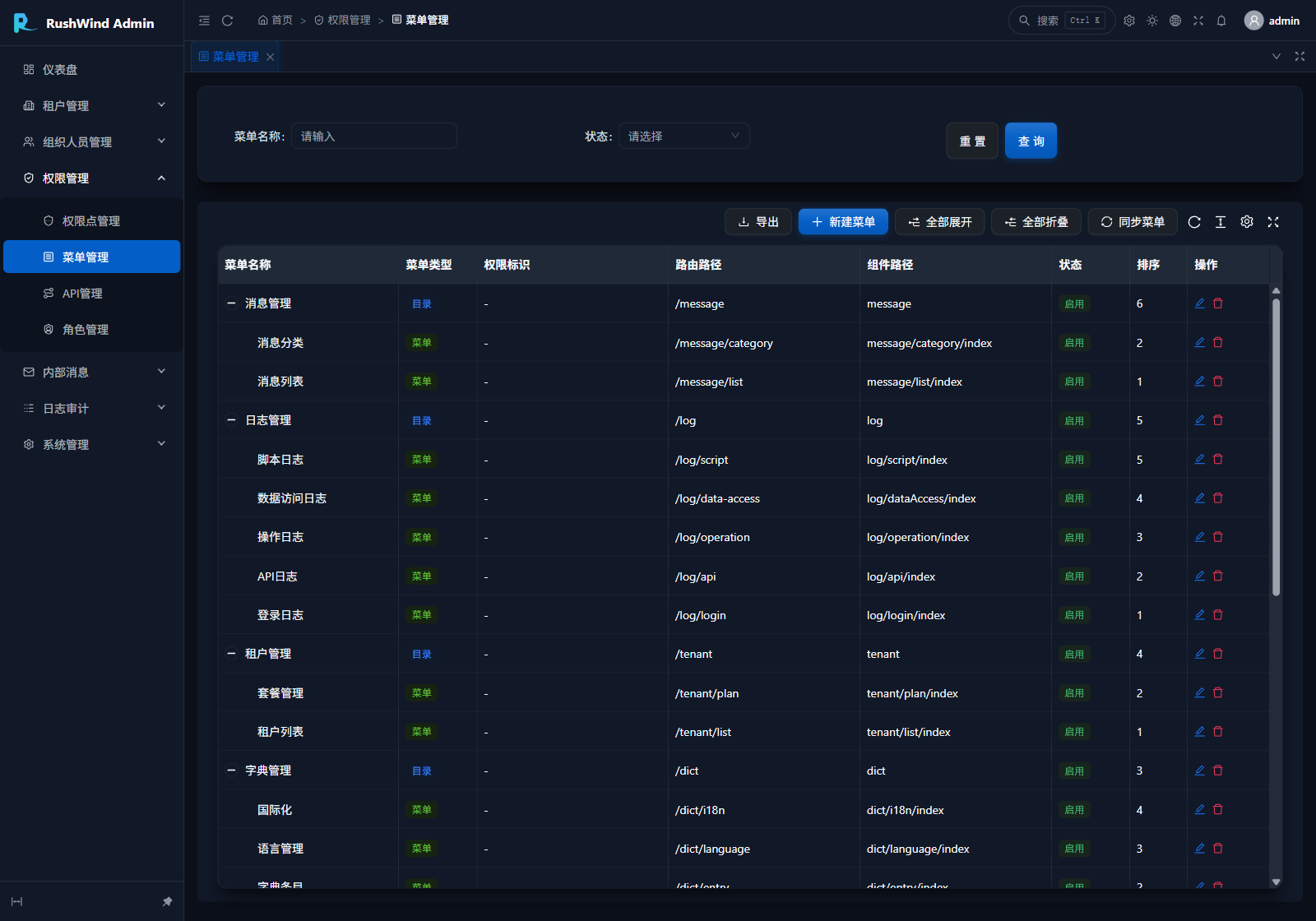1316x921 pixels.
Task: Open table density/row height icon
Action: 1221,222
